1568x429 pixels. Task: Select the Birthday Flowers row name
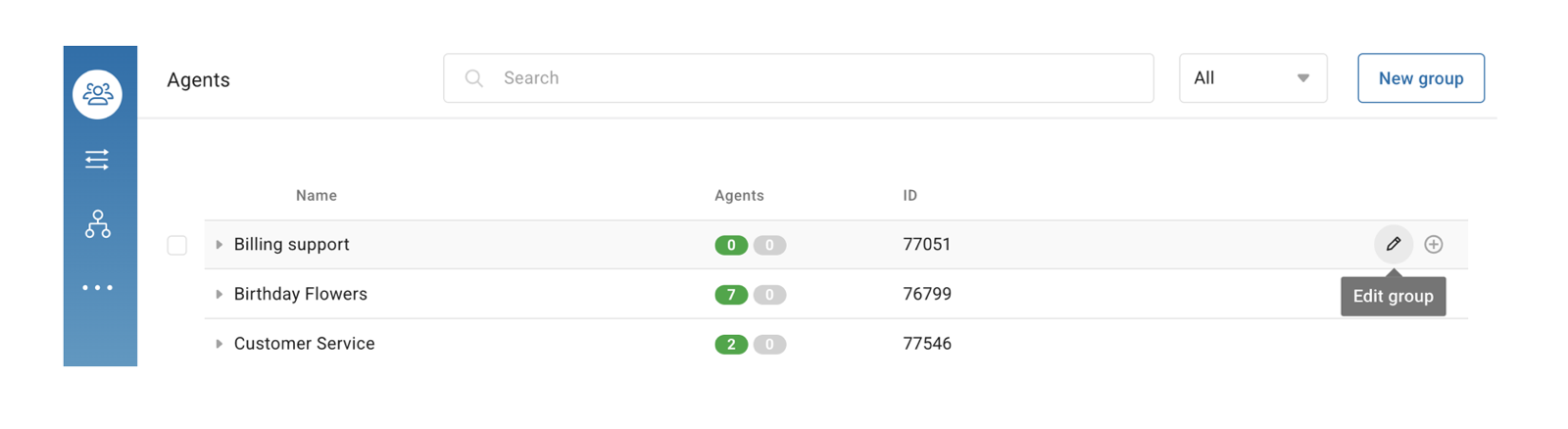pos(300,294)
